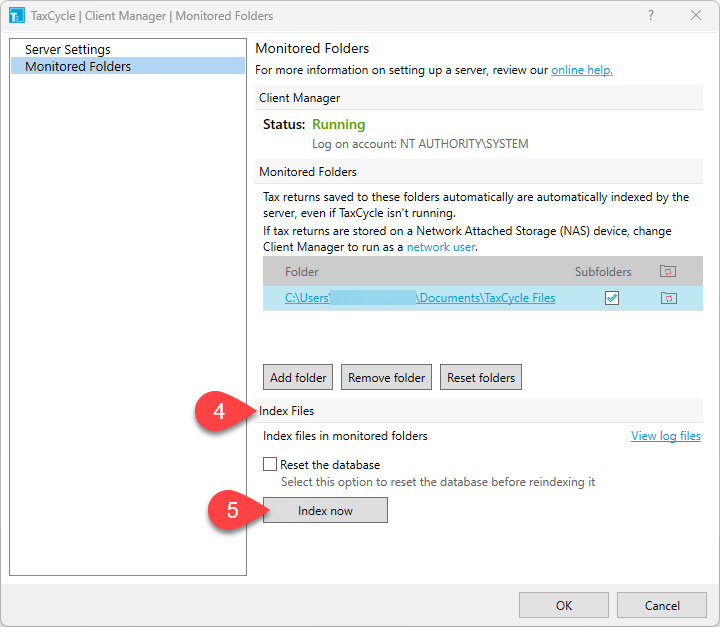Click the Remove folder button
Image resolution: width=720 pixels, height=627 pixels.
tap(386, 377)
